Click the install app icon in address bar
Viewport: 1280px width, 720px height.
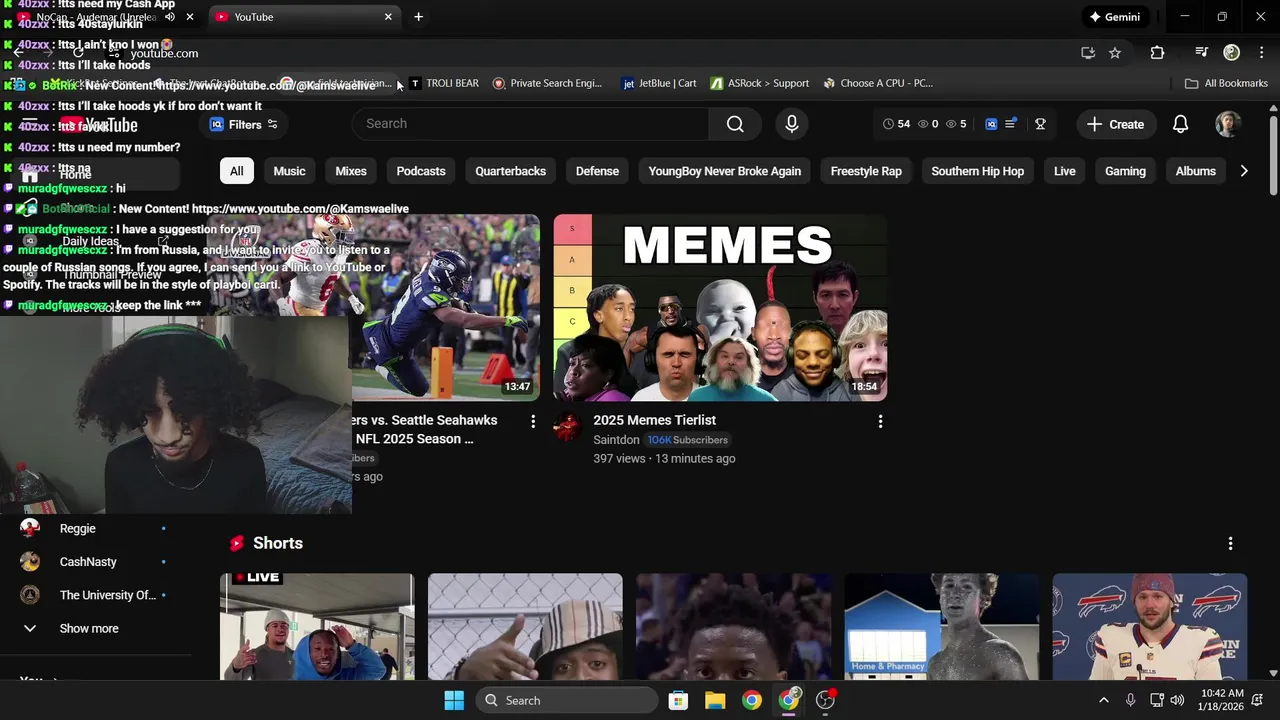tap(1088, 53)
